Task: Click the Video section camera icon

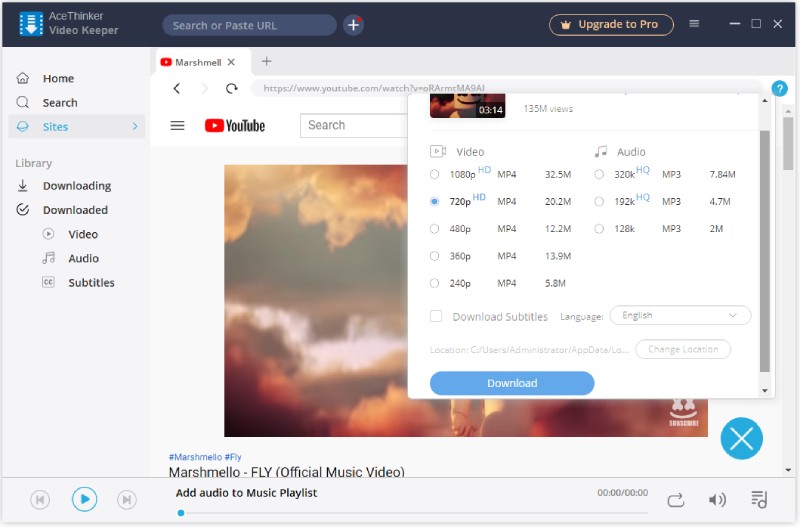Action: click(x=438, y=151)
